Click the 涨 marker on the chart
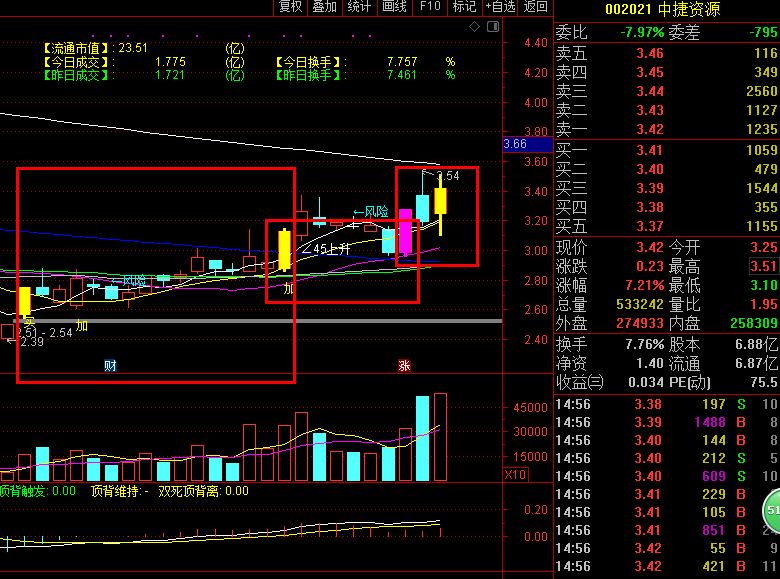 click(x=404, y=366)
